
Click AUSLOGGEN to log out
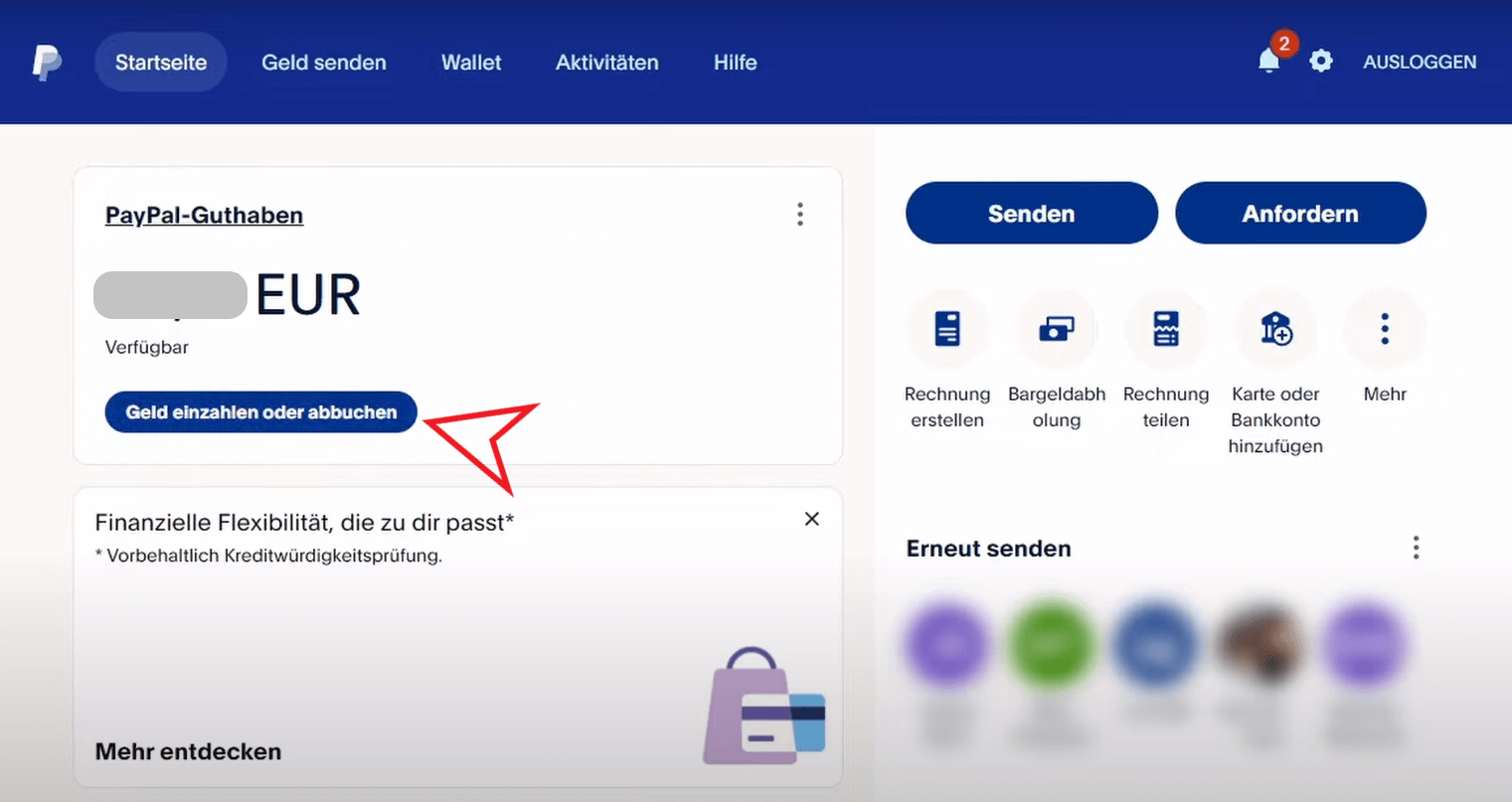[1420, 62]
